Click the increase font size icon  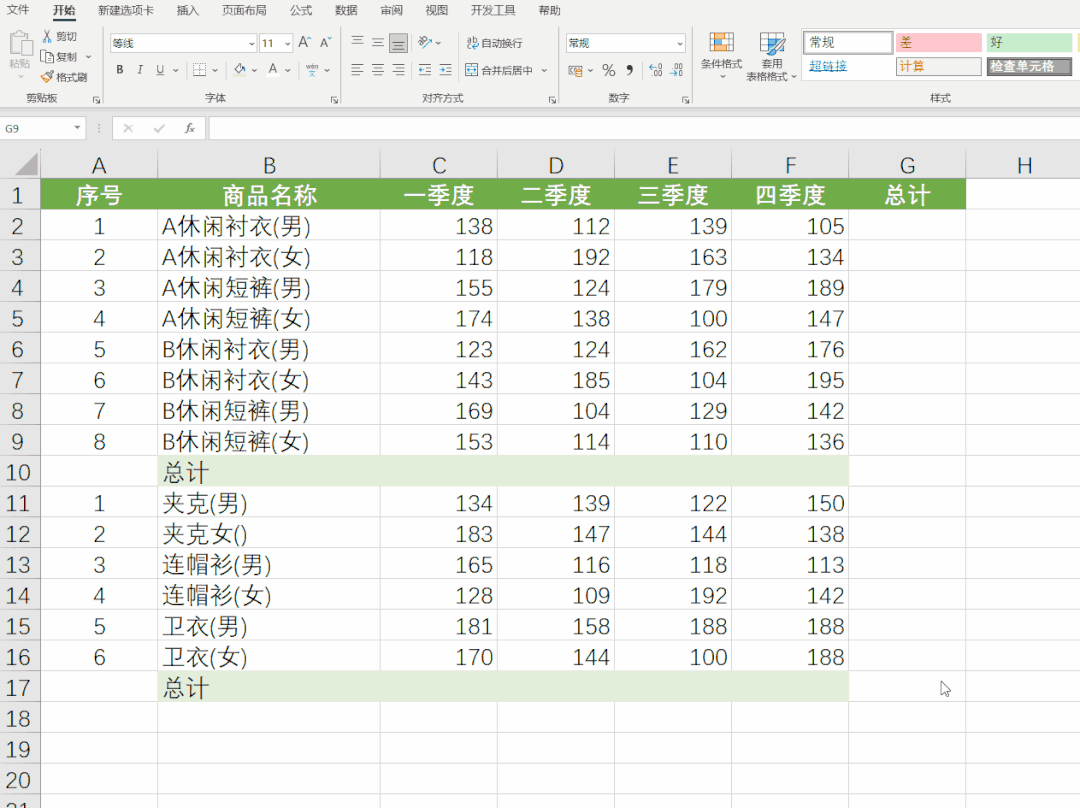(x=304, y=43)
